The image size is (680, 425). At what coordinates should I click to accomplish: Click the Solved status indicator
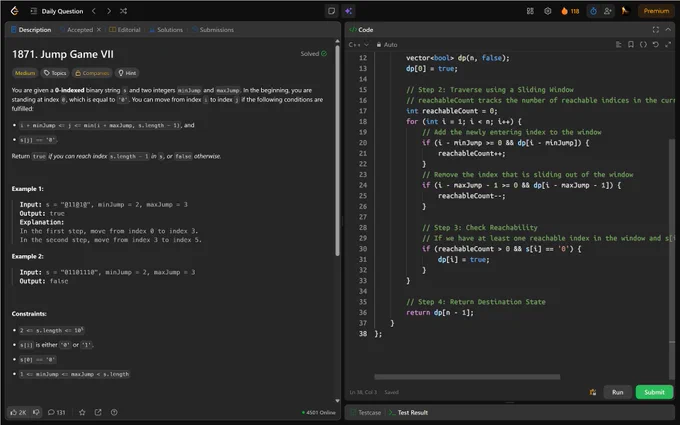(x=314, y=54)
